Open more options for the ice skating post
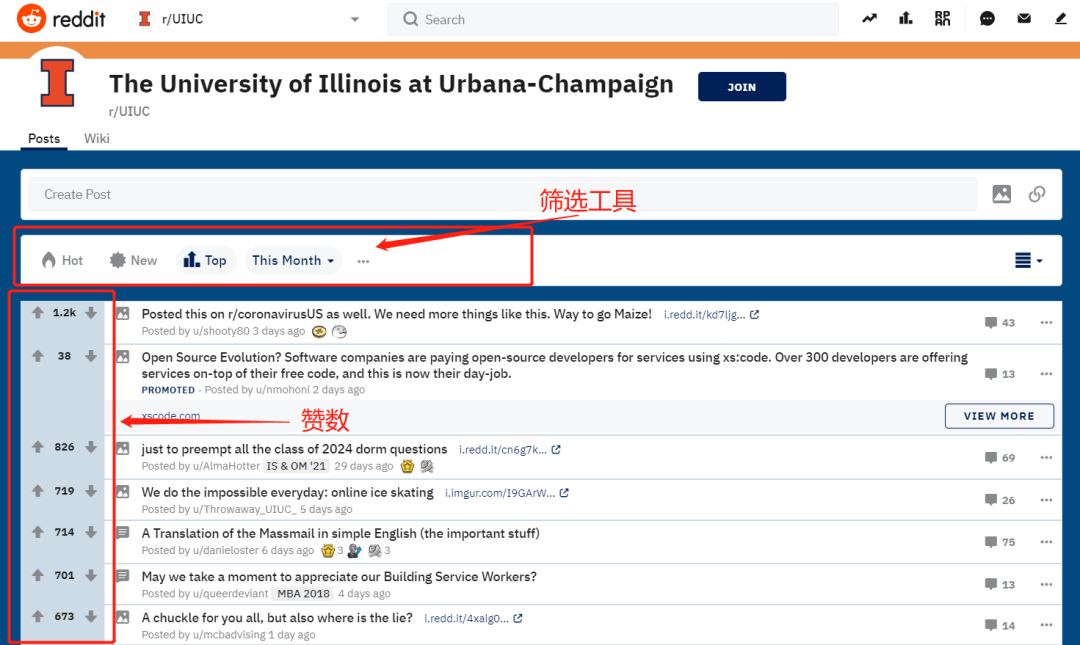 1046,500
